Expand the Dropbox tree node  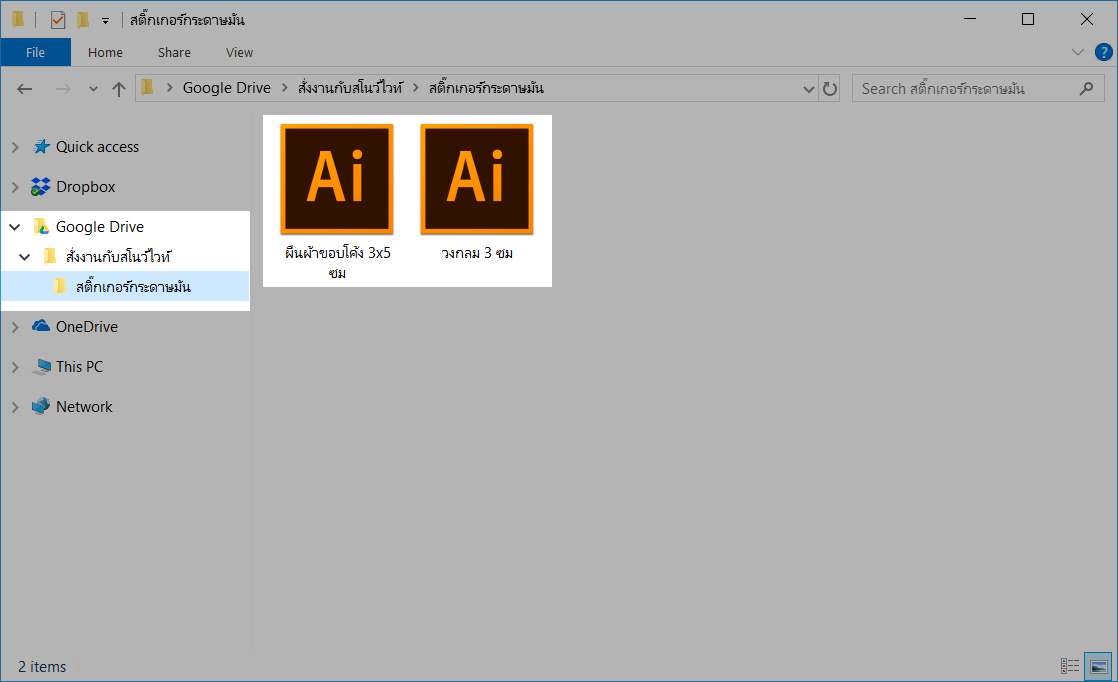pos(15,187)
